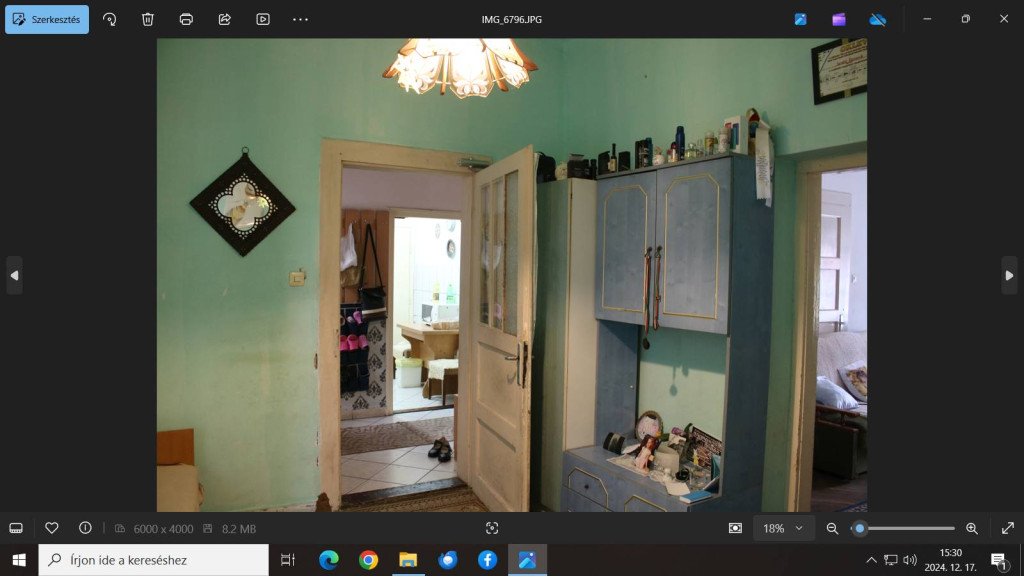Open the Clipchamp icon in title bar
Image resolution: width=1024 pixels, height=576 pixels.
tap(839, 19)
